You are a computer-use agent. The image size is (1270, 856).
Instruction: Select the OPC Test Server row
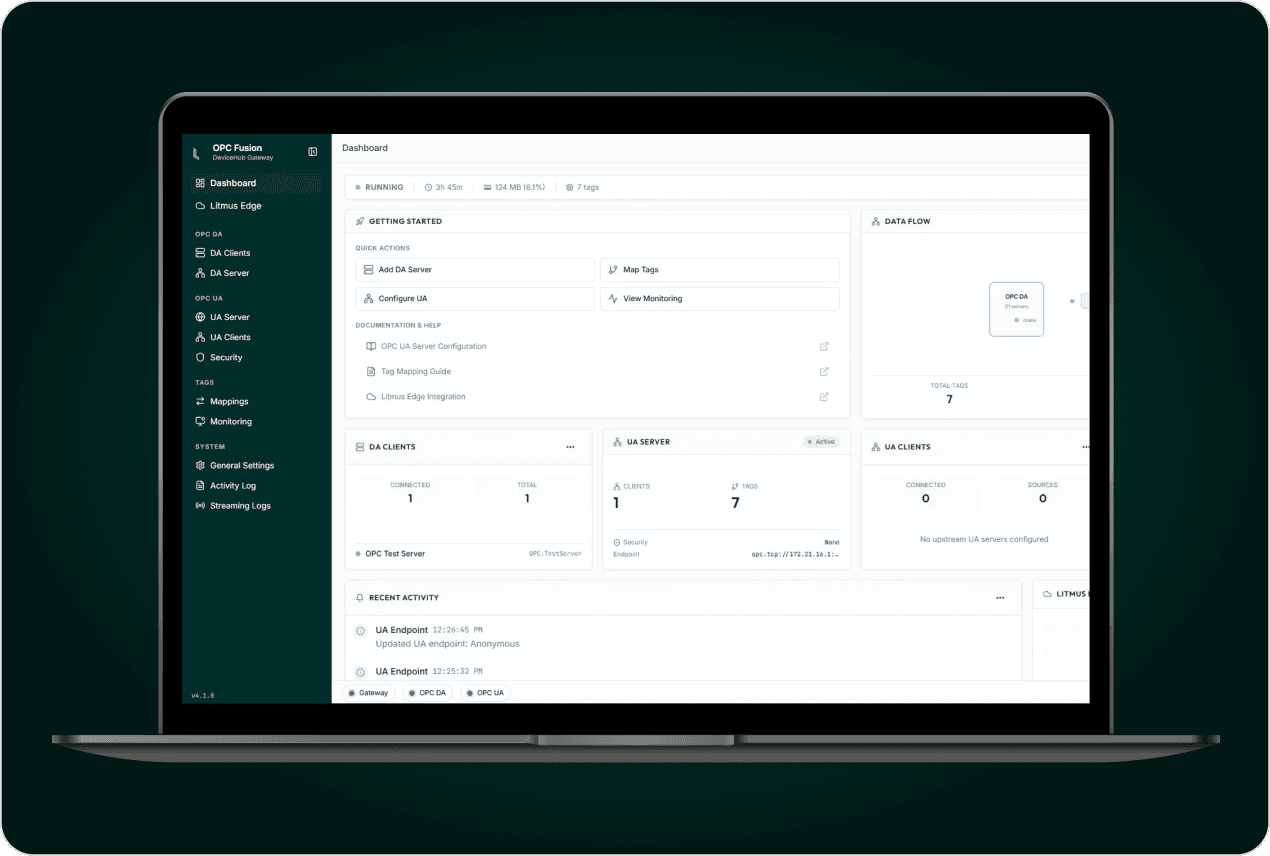point(468,554)
